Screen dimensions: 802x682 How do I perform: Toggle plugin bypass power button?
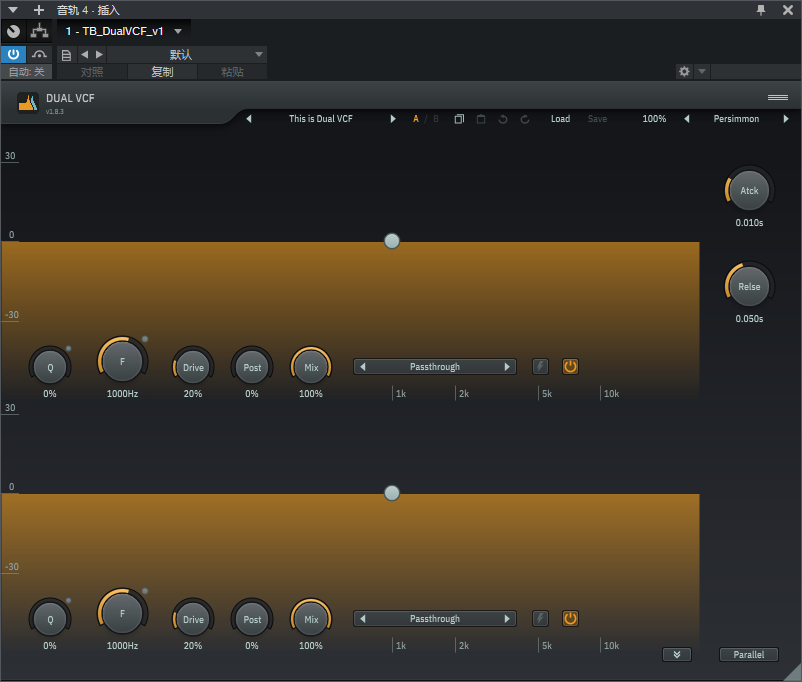coord(13,54)
